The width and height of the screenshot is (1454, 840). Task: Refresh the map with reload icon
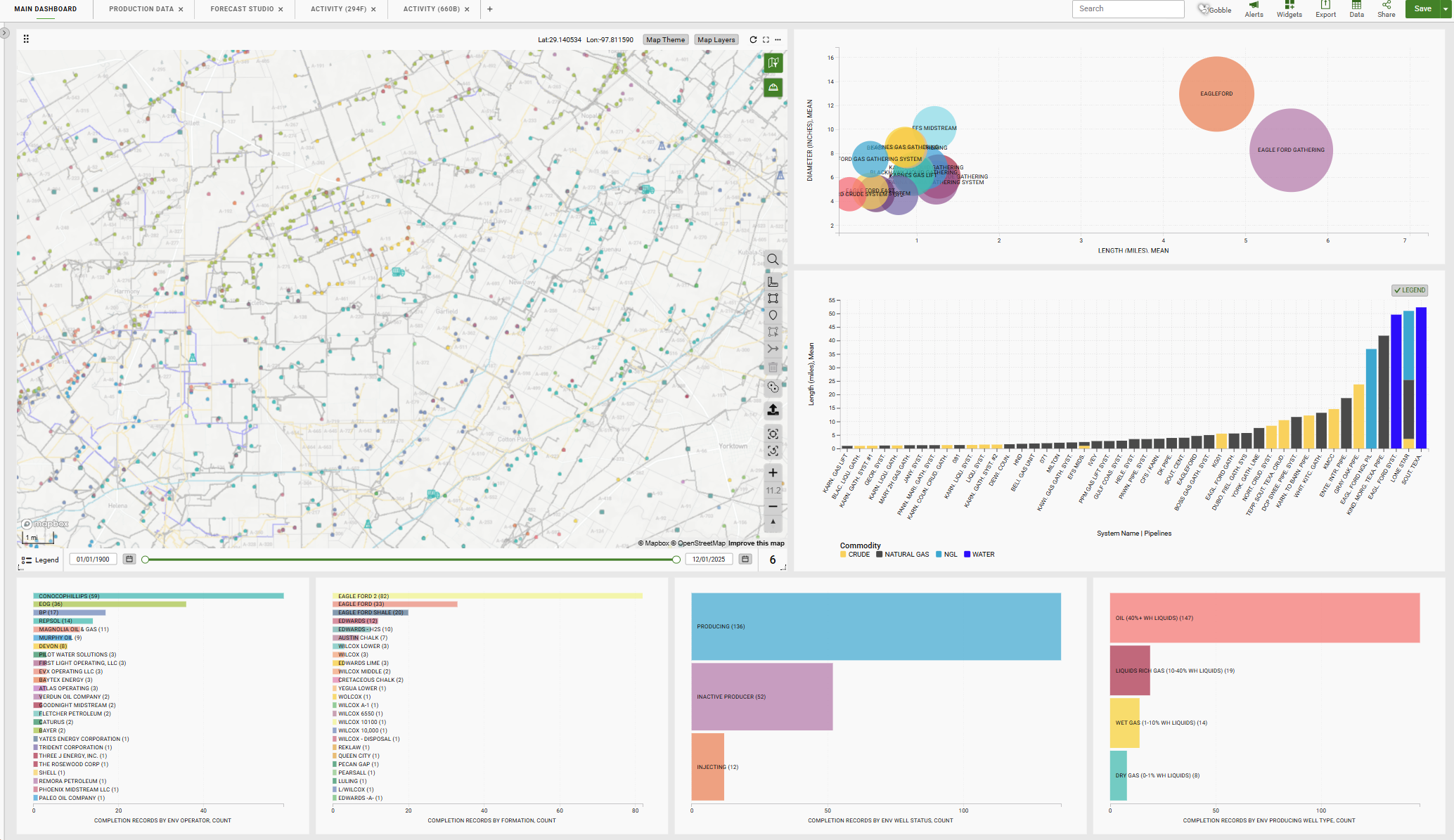coord(753,40)
